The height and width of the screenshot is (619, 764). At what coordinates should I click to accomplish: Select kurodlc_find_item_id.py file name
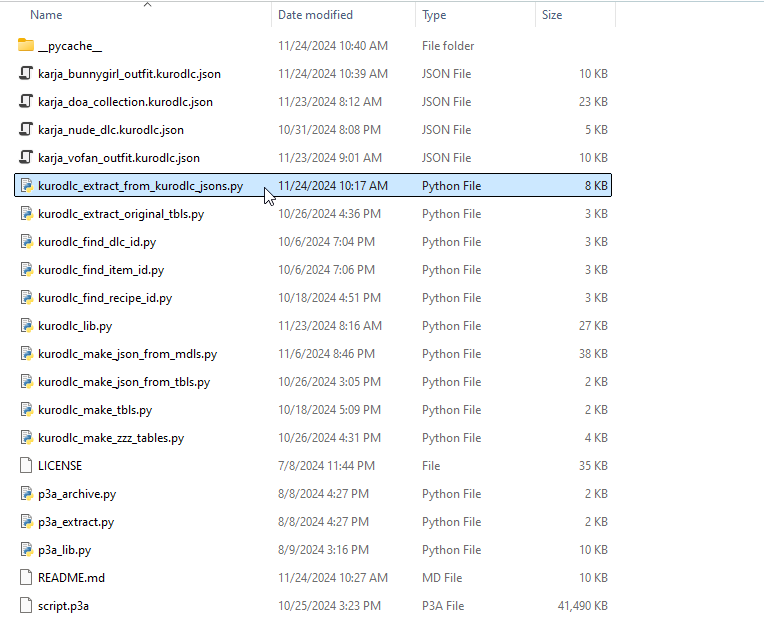101,270
